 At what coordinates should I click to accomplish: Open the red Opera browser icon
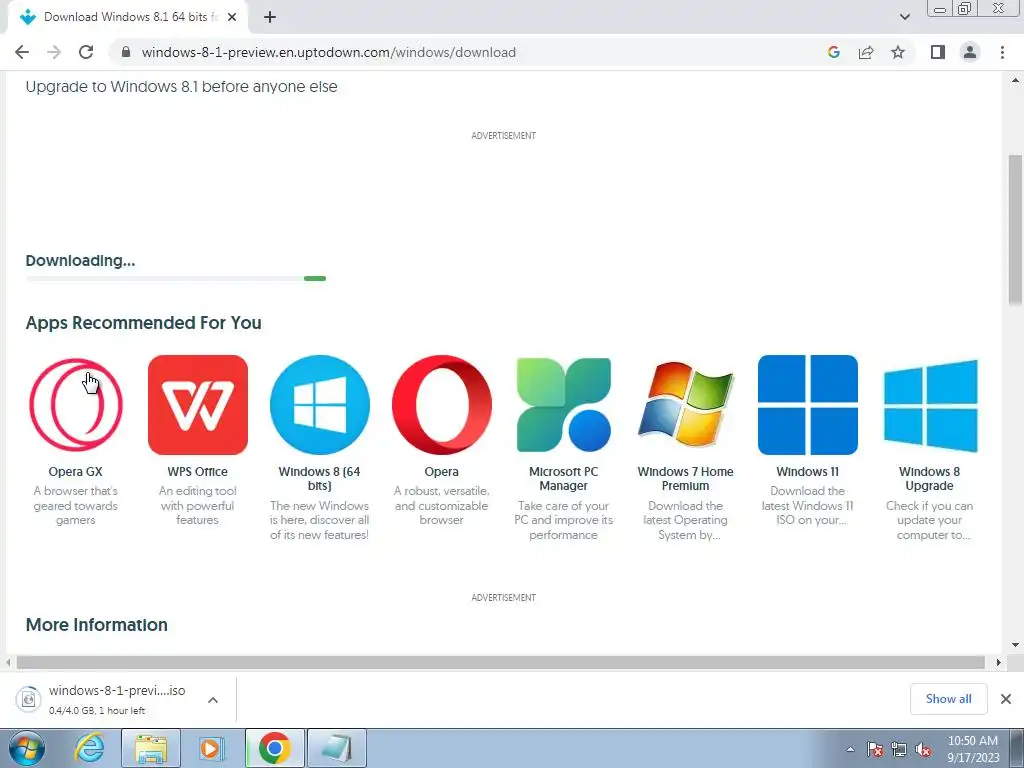click(x=441, y=405)
